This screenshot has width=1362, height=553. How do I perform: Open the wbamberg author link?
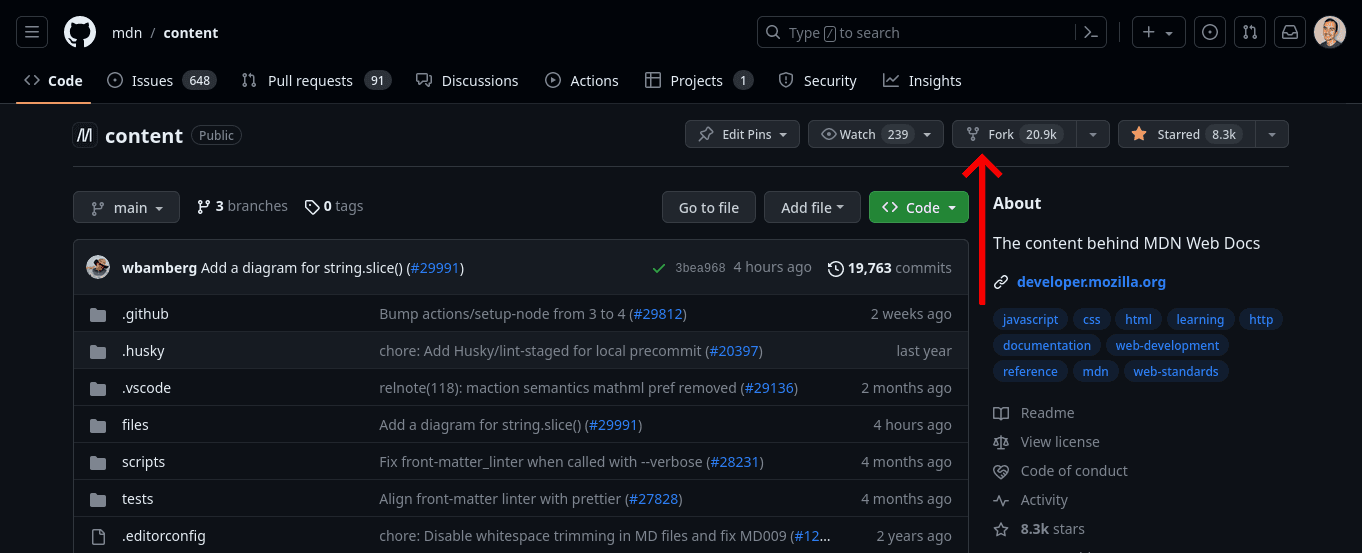[x=159, y=267]
